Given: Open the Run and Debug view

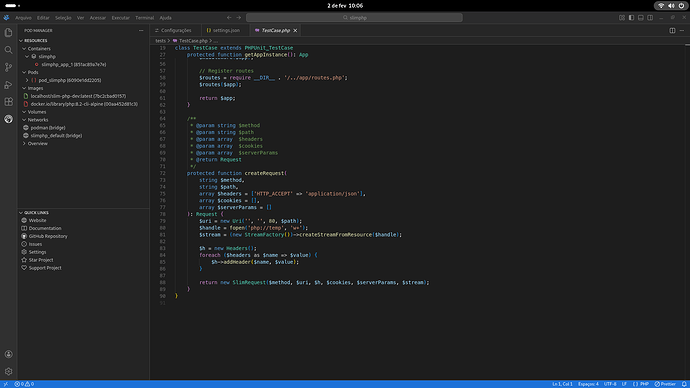Looking at the screenshot, I should click(x=8, y=84).
